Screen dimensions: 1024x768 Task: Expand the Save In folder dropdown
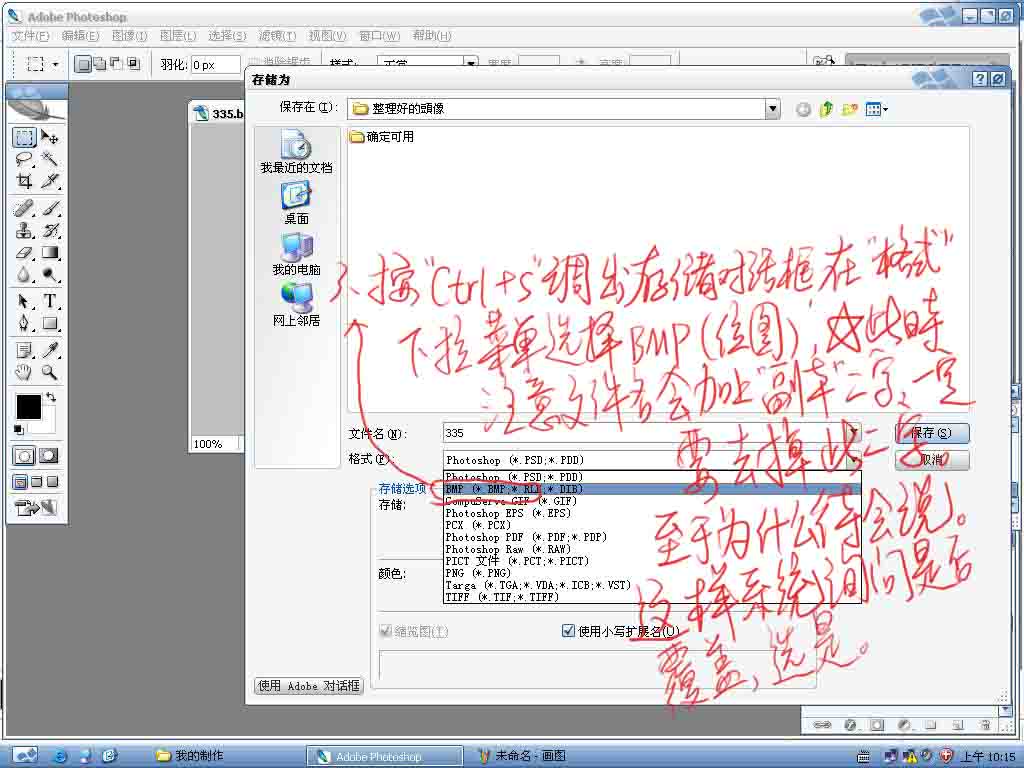point(771,109)
